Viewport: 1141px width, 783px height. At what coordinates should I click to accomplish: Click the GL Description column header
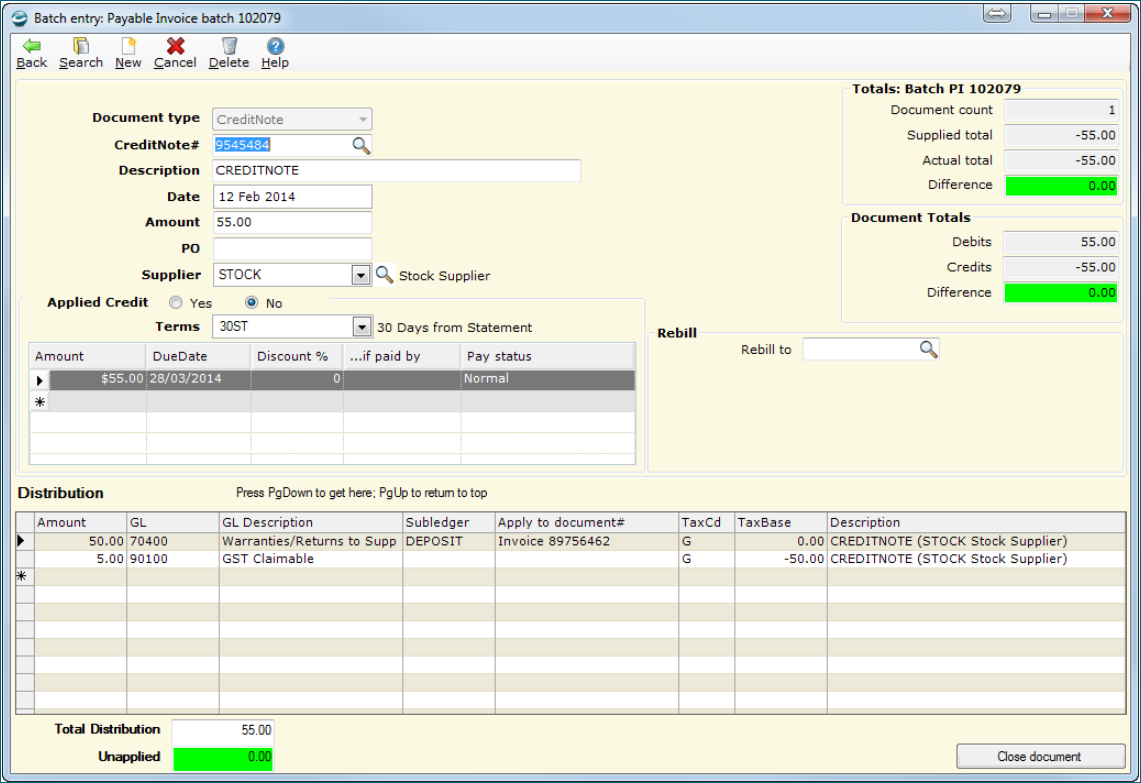(x=311, y=522)
